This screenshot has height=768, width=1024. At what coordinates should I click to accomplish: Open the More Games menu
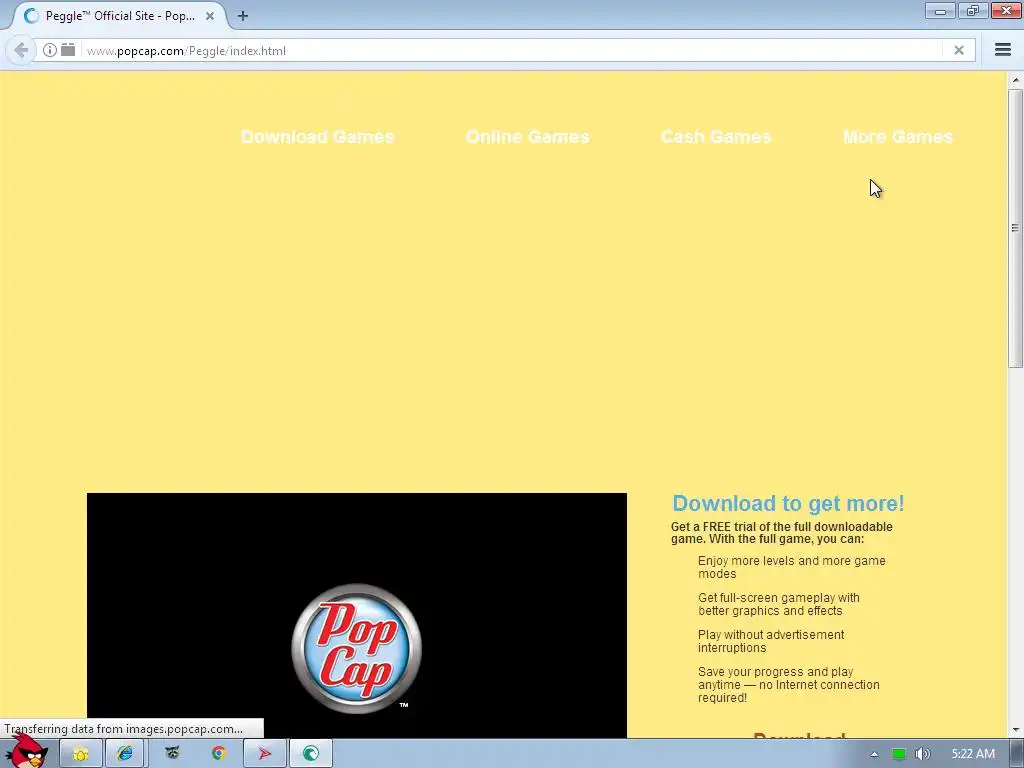tap(898, 136)
